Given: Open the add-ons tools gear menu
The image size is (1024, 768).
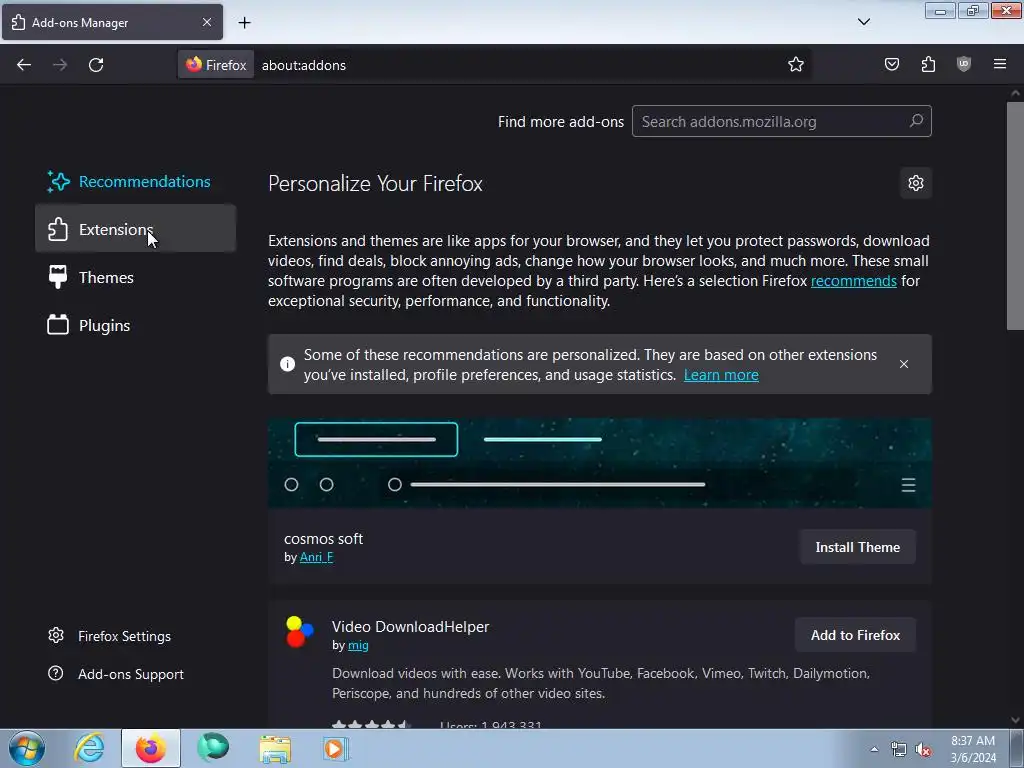Looking at the screenshot, I should (916, 183).
